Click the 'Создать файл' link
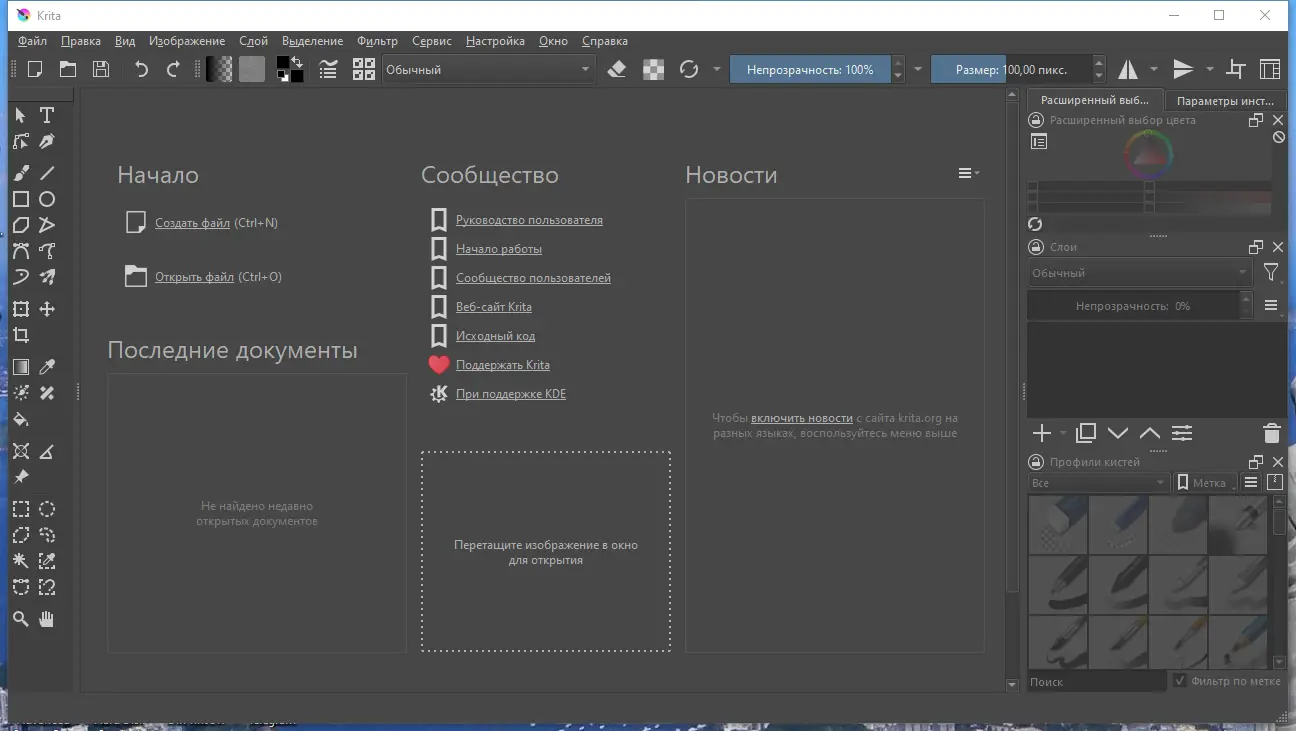 [x=192, y=223]
